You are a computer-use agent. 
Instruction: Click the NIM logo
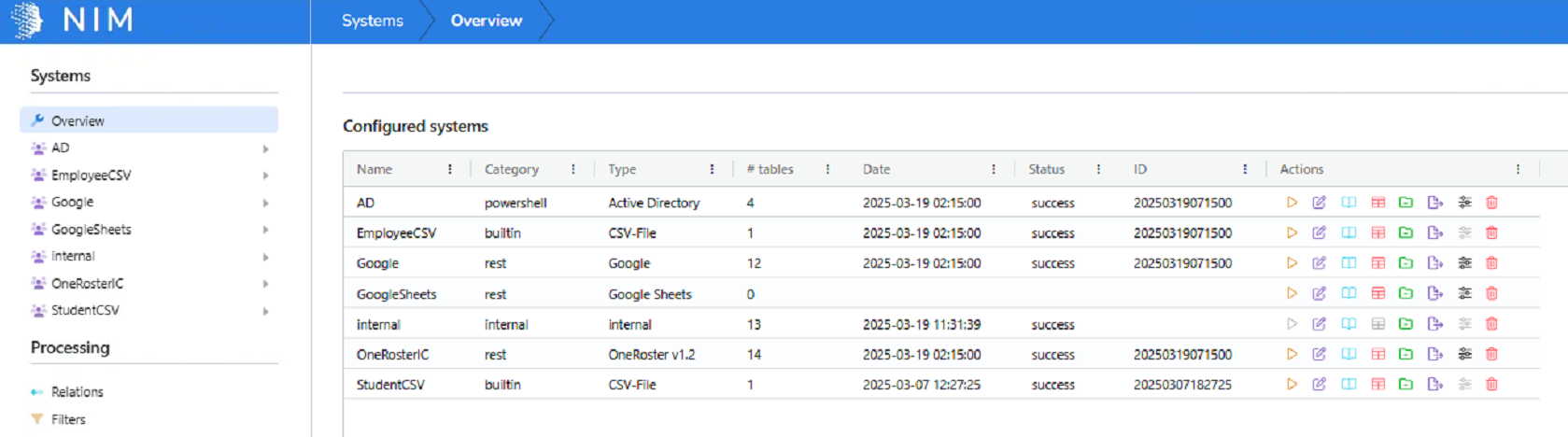click(x=73, y=20)
